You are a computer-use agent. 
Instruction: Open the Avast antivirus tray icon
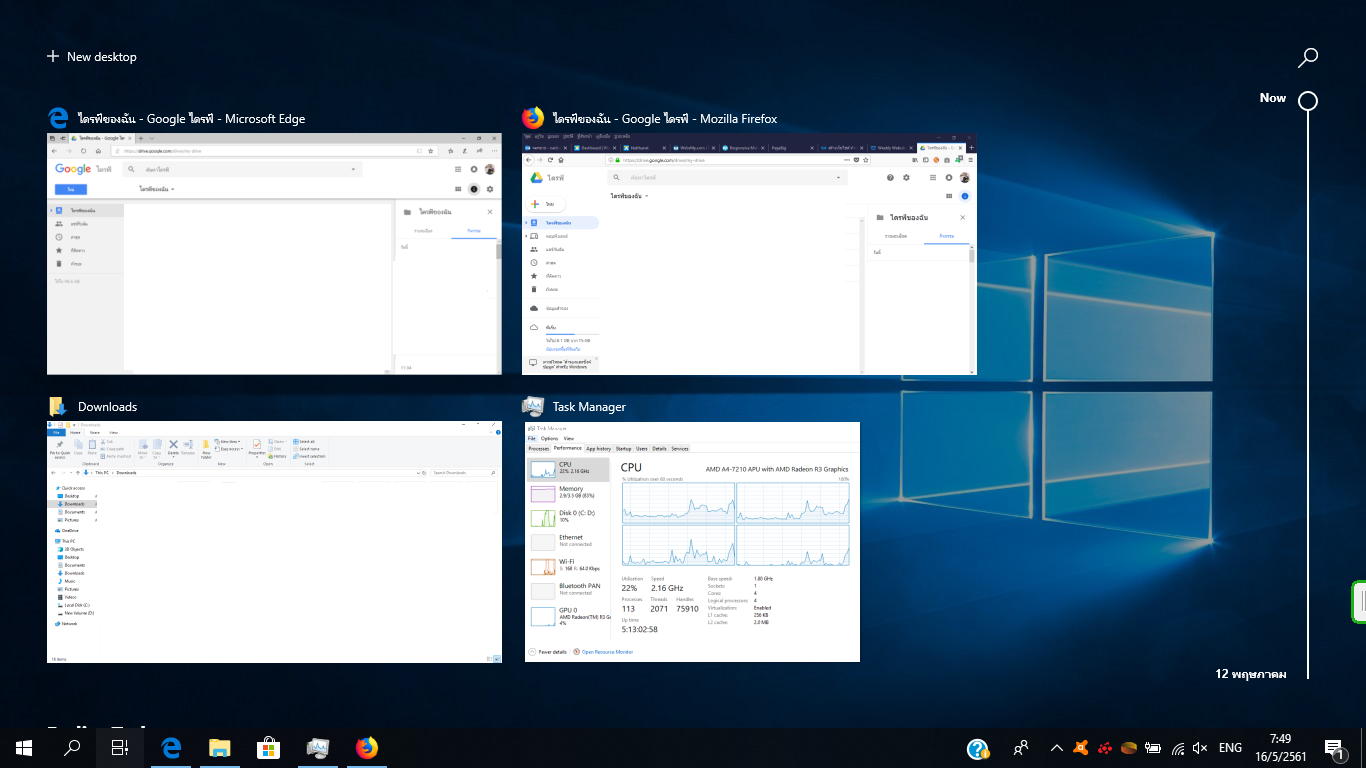pos(1081,748)
